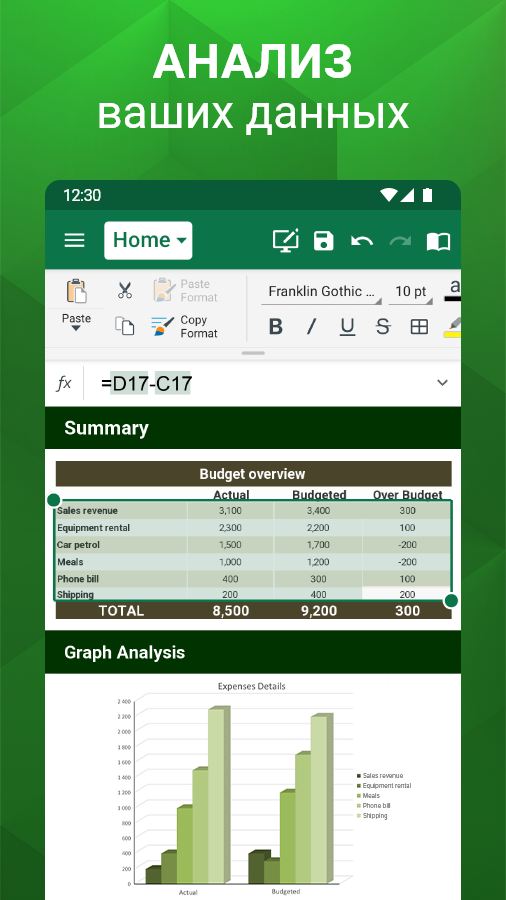Select Copy Format option
The image size is (506, 900).
click(x=185, y=327)
